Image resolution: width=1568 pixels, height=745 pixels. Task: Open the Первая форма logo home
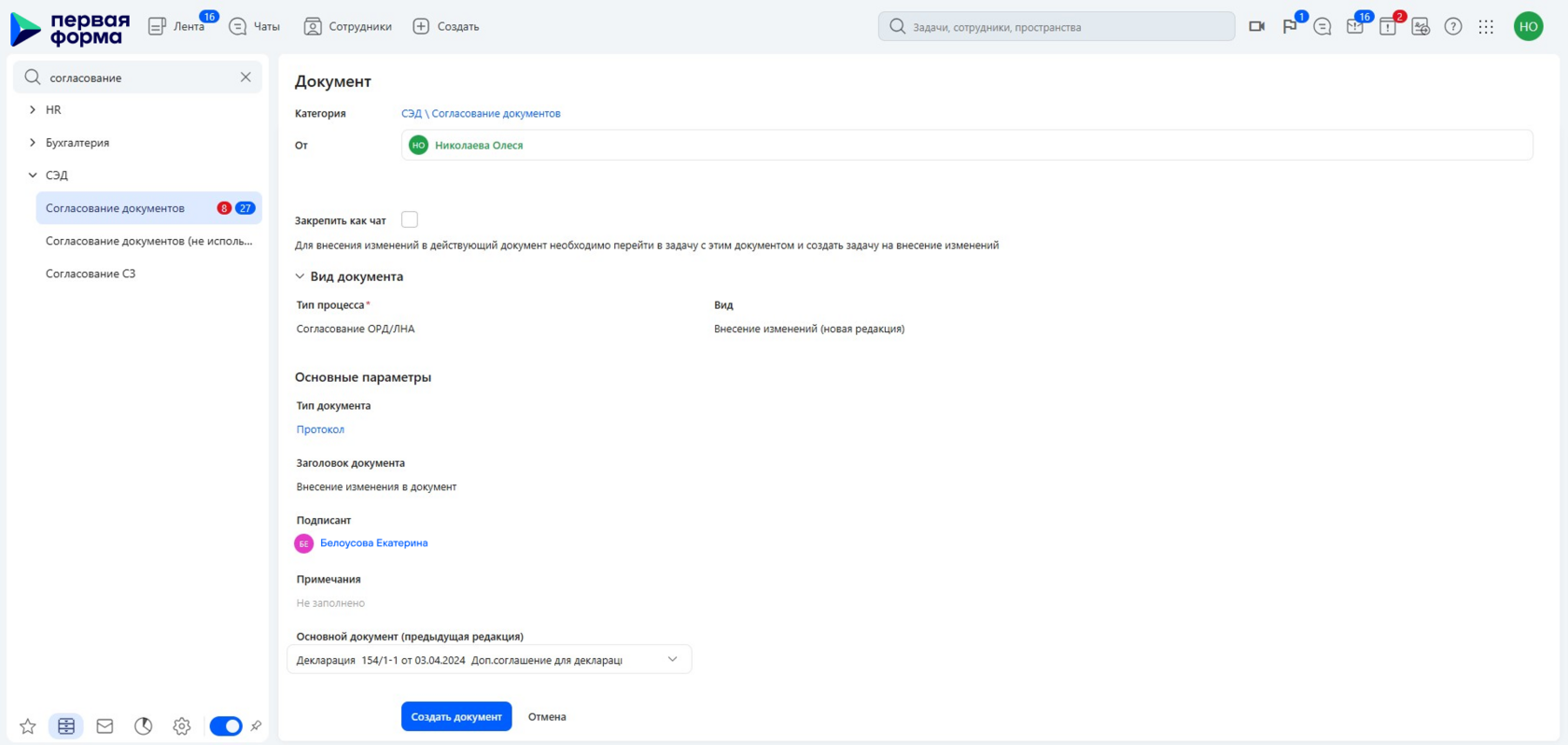tap(70, 28)
